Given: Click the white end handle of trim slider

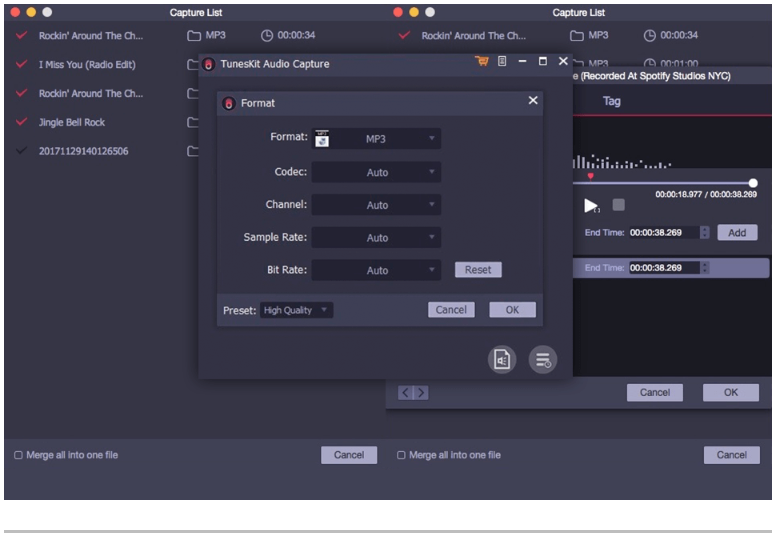Looking at the screenshot, I should [x=753, y=183].
